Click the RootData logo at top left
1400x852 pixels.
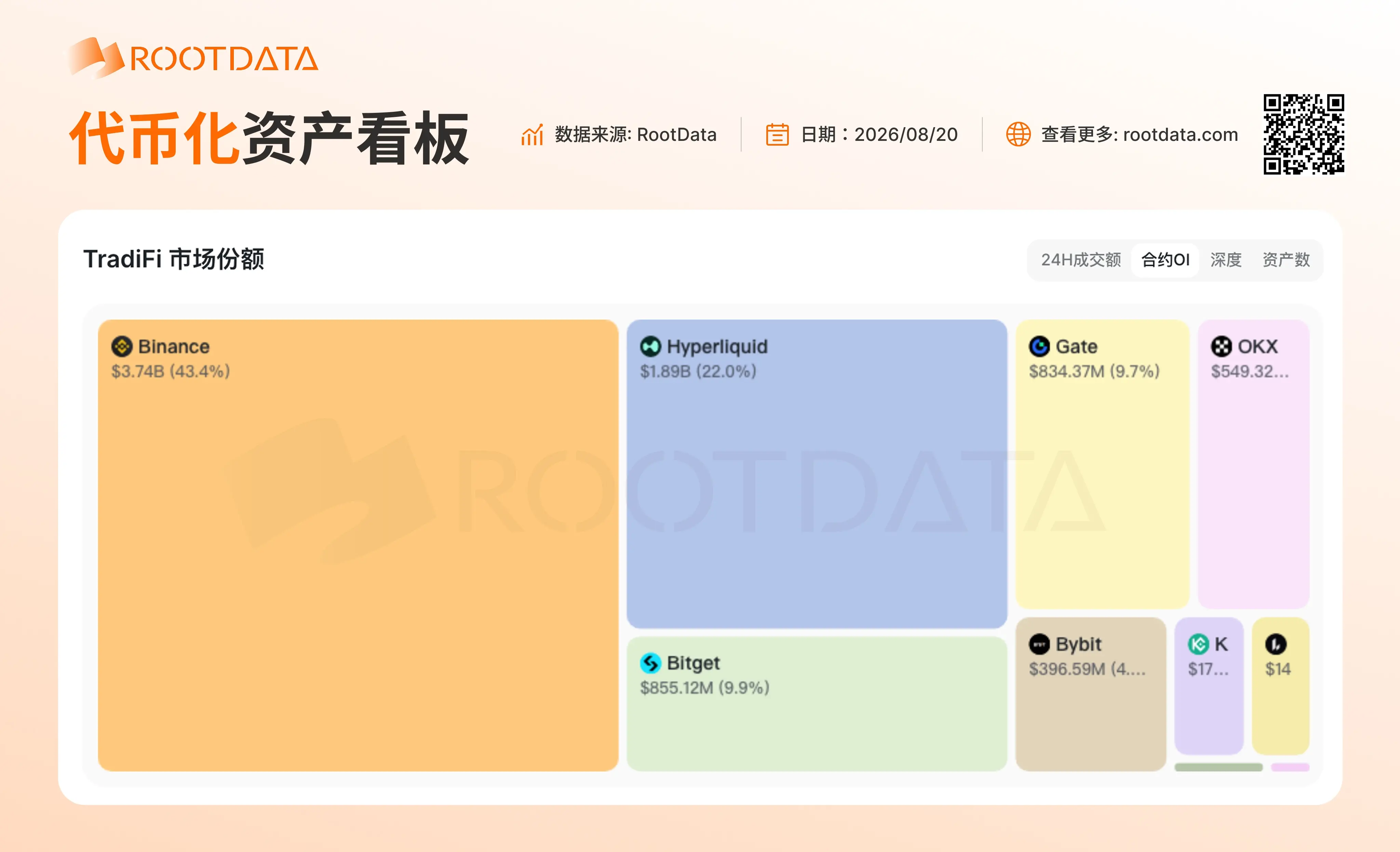click(x=193, y=57)
